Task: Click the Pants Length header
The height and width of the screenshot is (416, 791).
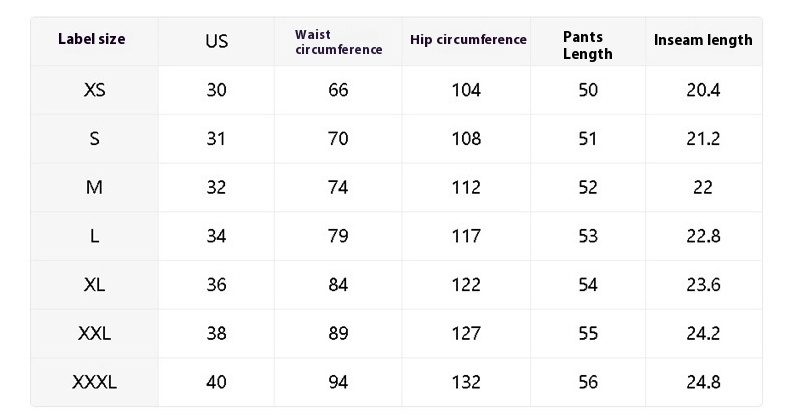Action: click(588, 45)
